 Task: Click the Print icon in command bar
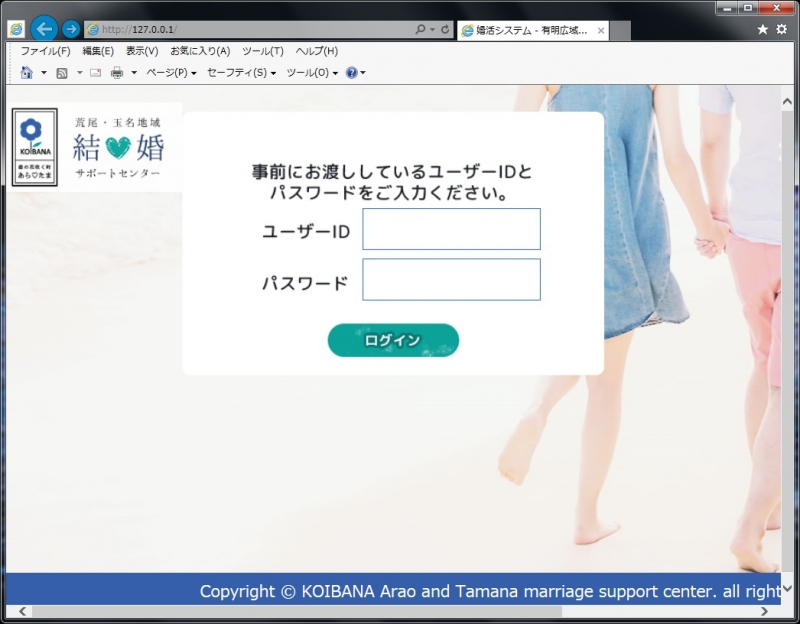pyautogui.click(x=117, y=73)
